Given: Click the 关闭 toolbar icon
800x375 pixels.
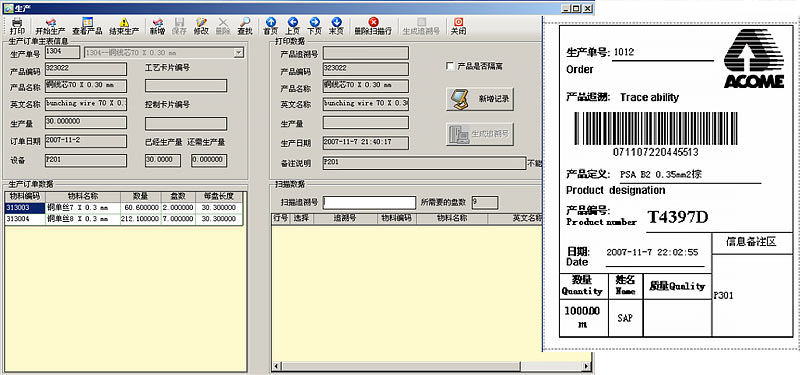Looking at the screenshot, I should point(458,22).
